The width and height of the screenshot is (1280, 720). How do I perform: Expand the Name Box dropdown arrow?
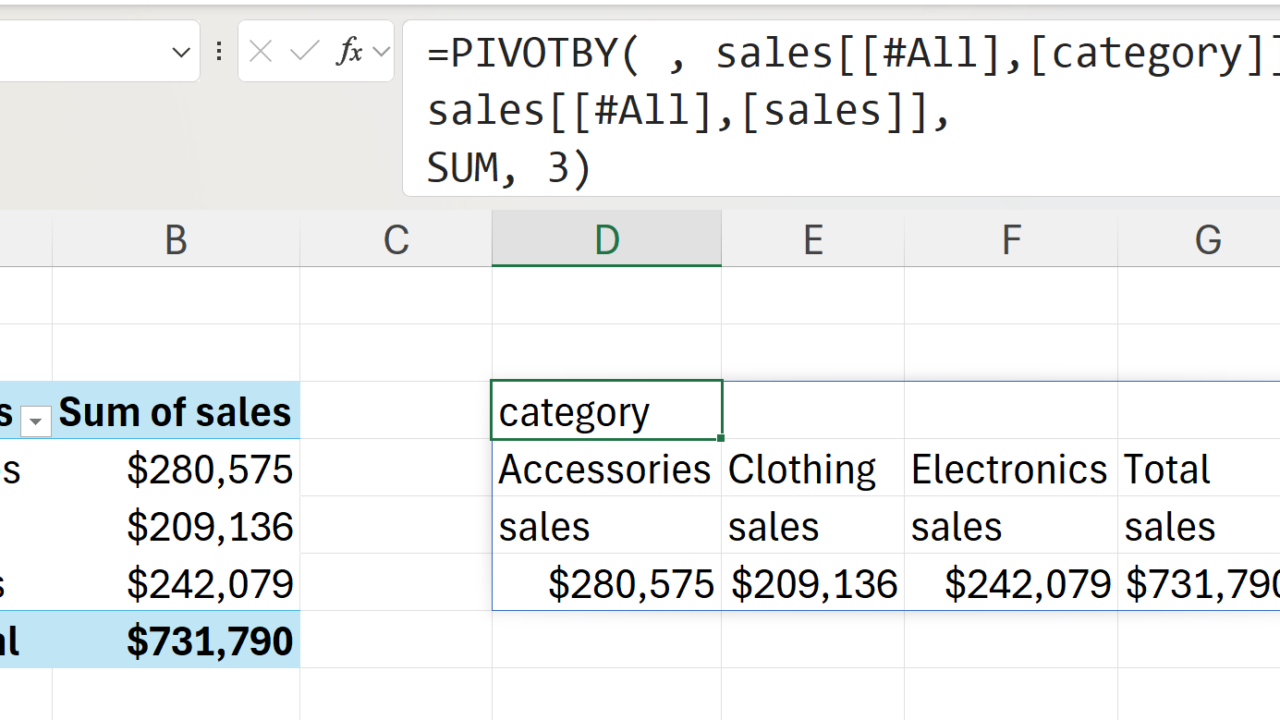coord(181,52)
